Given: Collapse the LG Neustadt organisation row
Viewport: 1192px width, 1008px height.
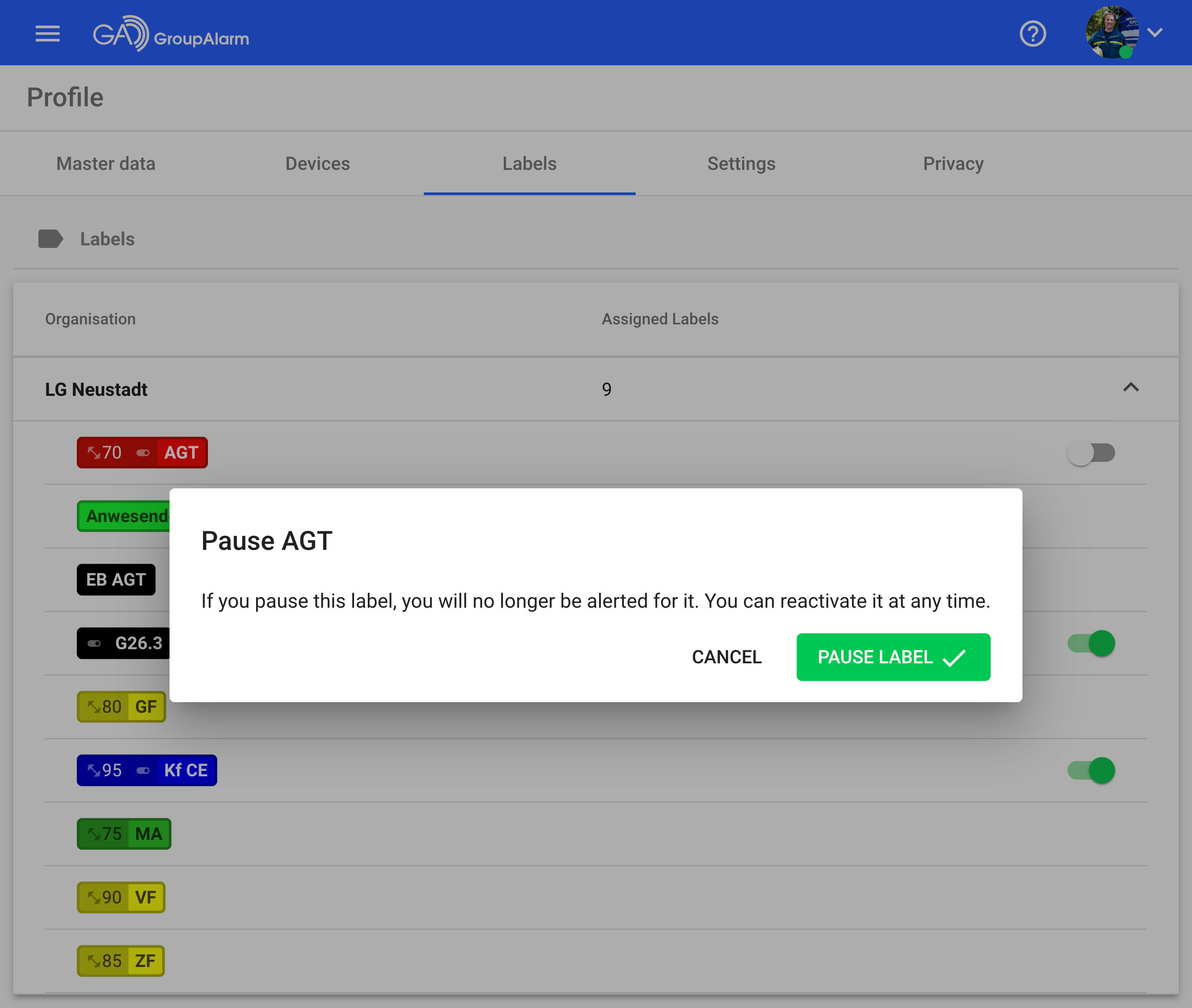Looking at the screenshot, I should 1130,388.
